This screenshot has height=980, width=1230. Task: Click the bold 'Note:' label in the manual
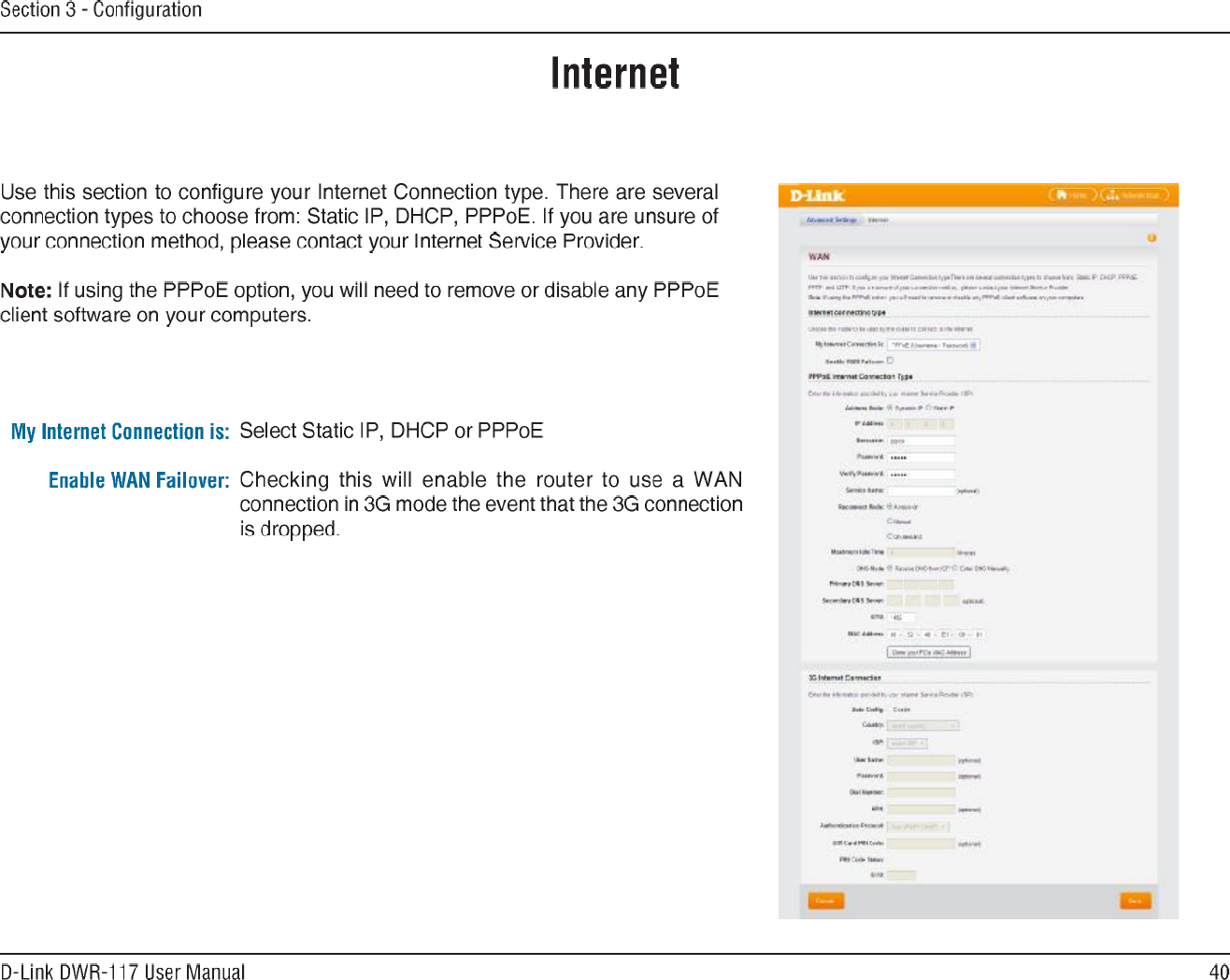(x=26, y=291)
